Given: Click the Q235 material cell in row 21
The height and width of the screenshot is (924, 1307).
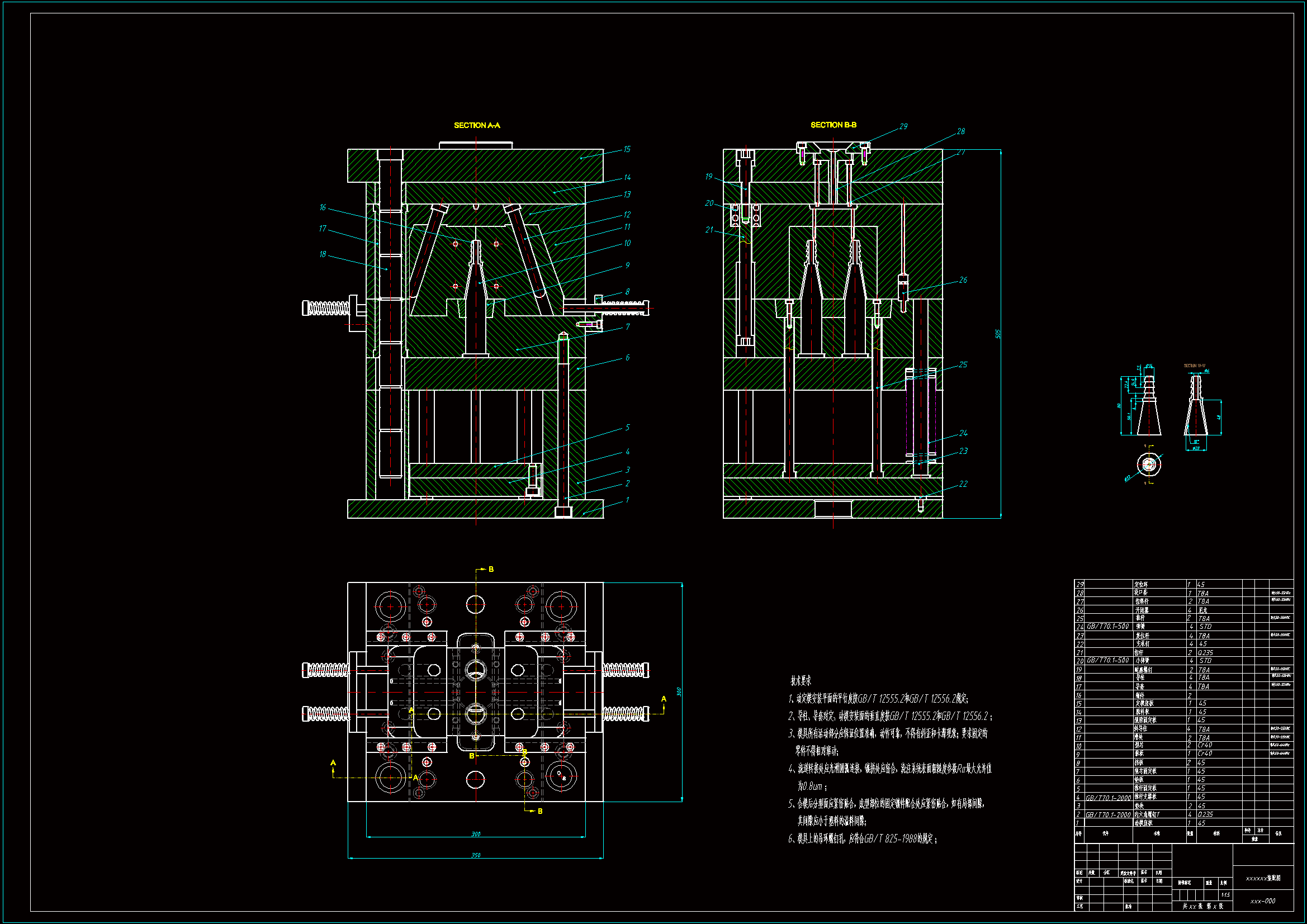Looking at the screenshot, I should (1205, 652).
